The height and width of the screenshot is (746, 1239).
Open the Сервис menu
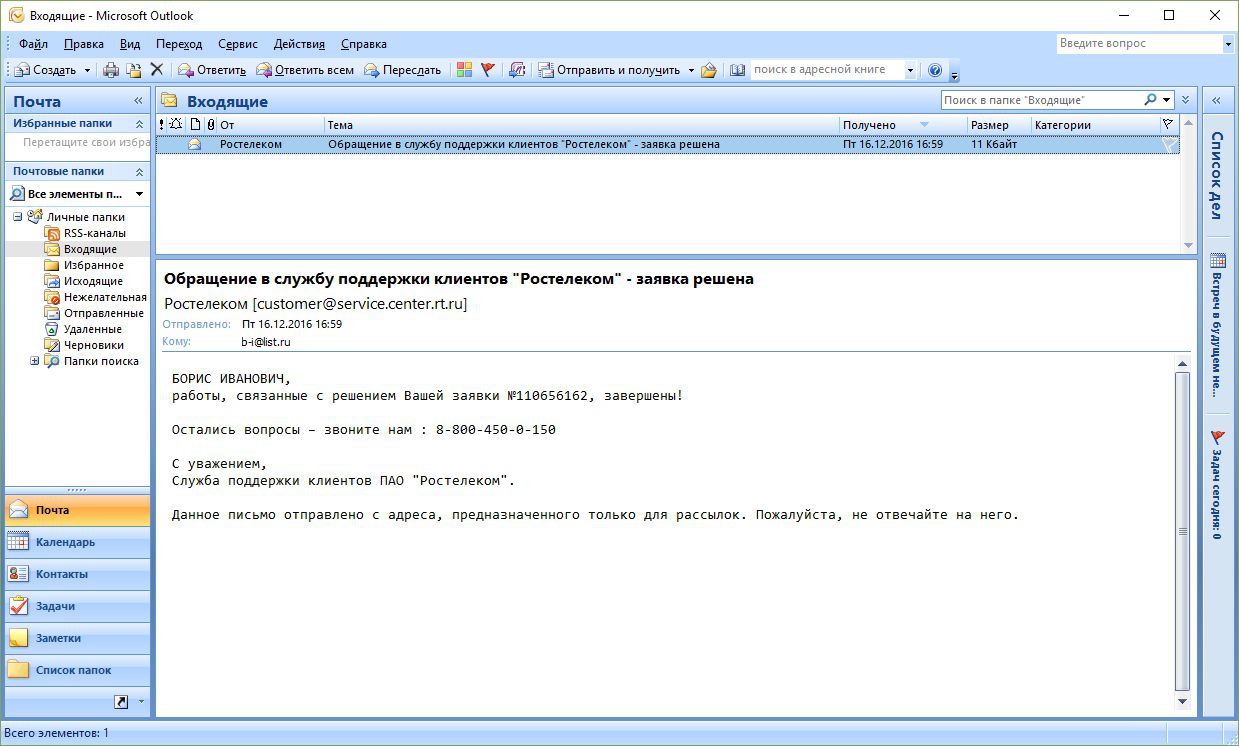(237, 44)
